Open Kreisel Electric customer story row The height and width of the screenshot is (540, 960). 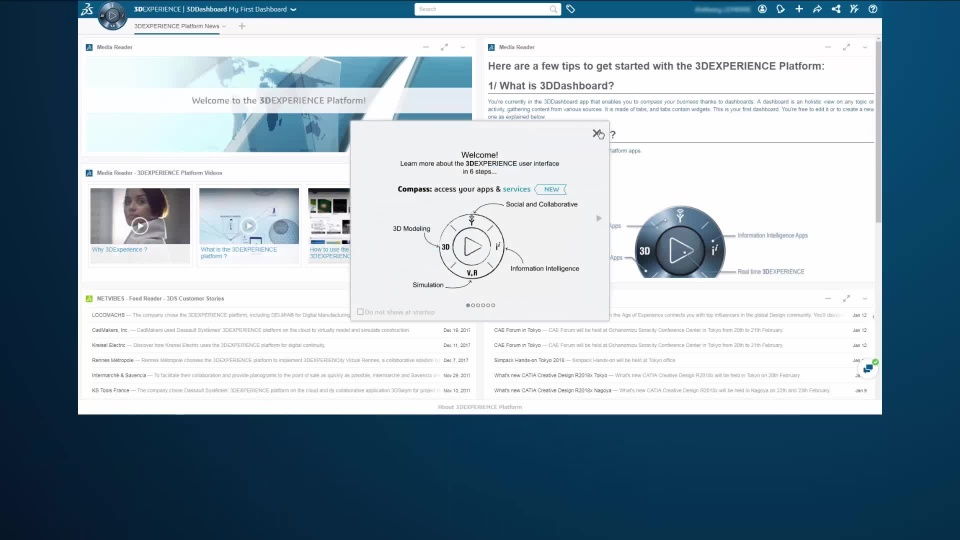[281, 345]
